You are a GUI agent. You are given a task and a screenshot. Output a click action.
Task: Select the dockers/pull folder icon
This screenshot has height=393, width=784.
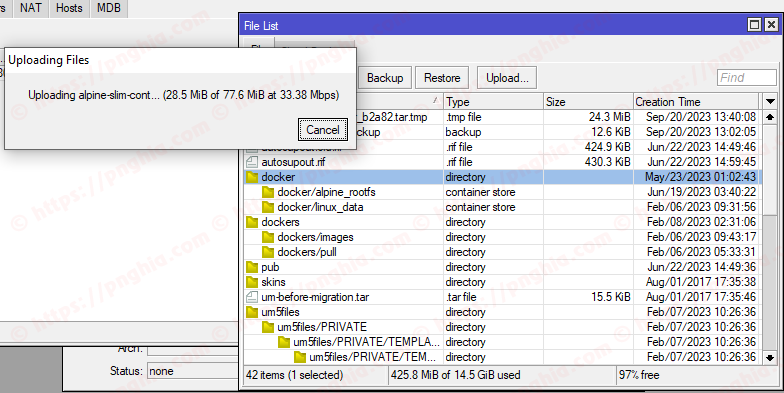(268, 252)
